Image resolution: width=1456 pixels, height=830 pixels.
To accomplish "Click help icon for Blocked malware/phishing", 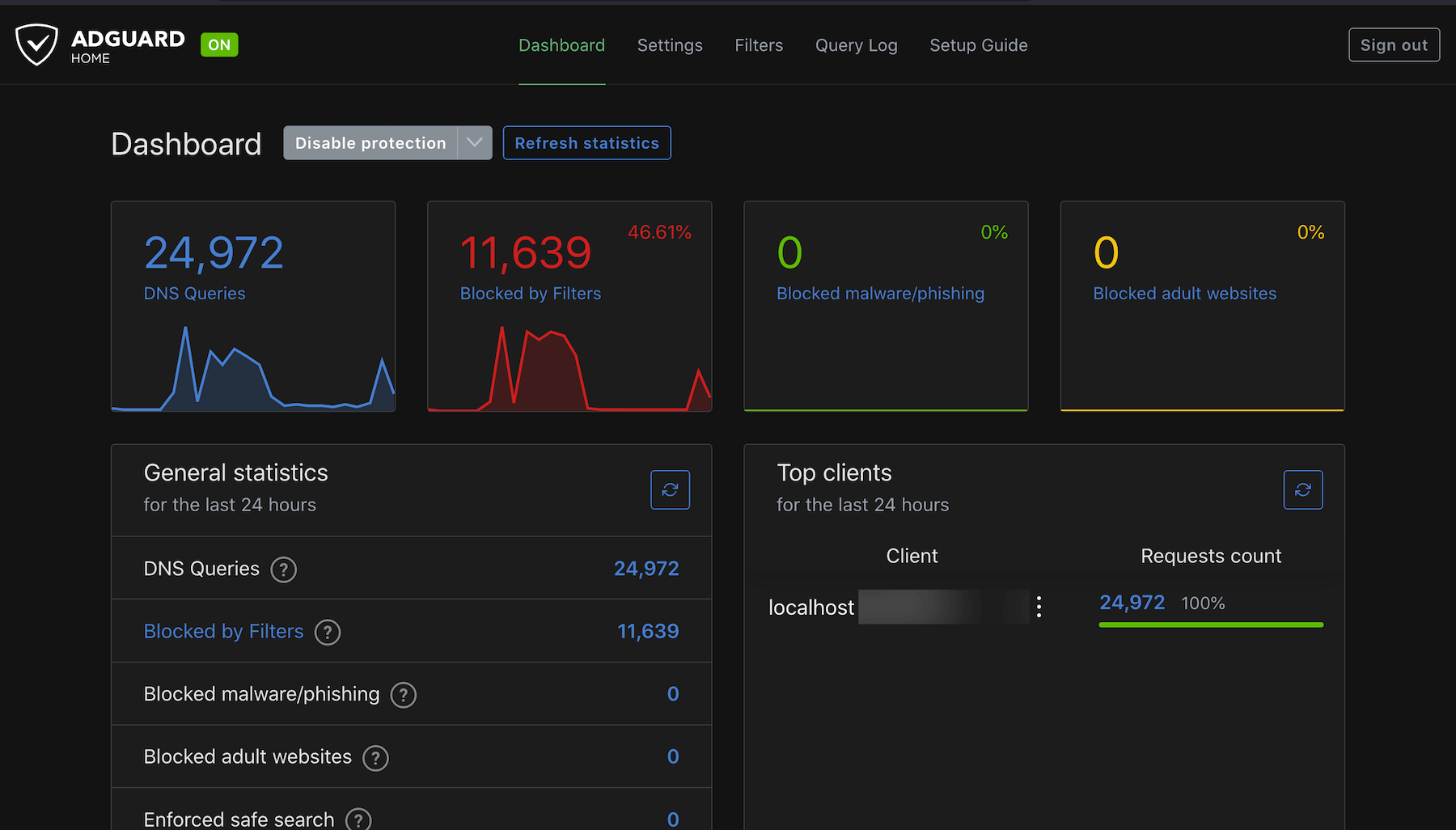I will (x=403, y=695).
